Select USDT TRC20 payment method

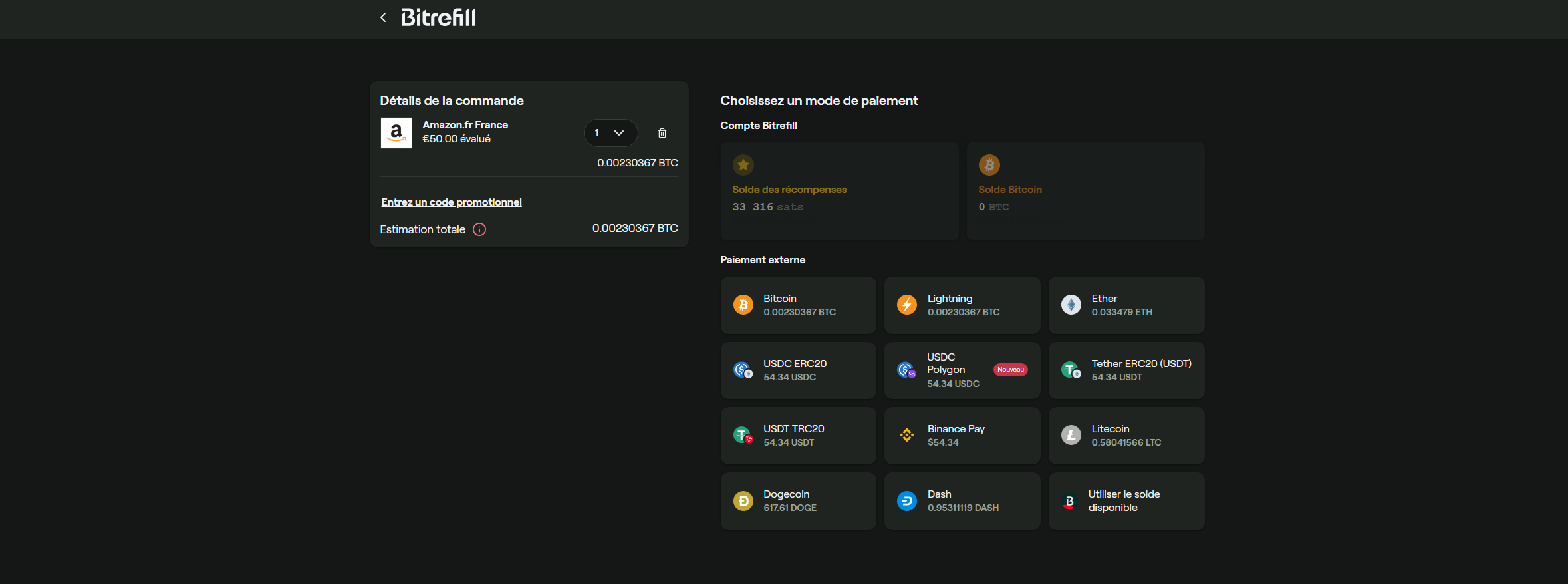tap(799, 436)
